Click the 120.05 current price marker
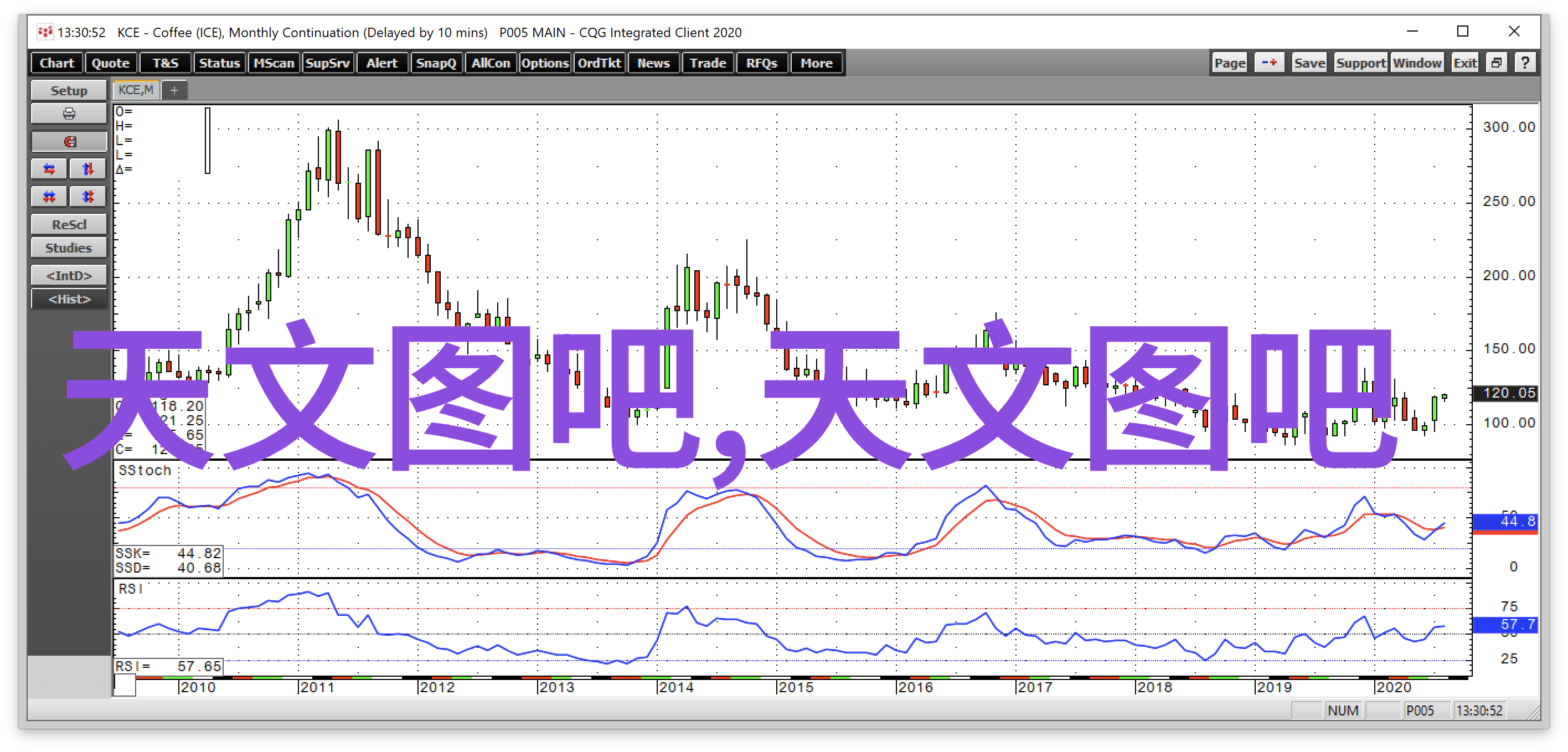This screenshot has height=752, width=1568. pos(1505,393)
